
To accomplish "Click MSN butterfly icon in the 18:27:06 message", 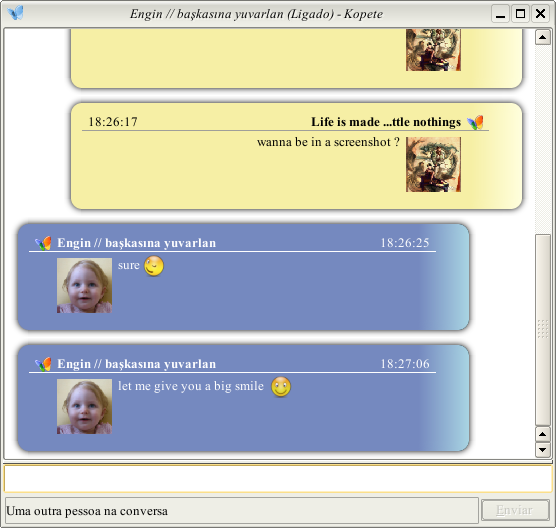I will pos(43,364).
